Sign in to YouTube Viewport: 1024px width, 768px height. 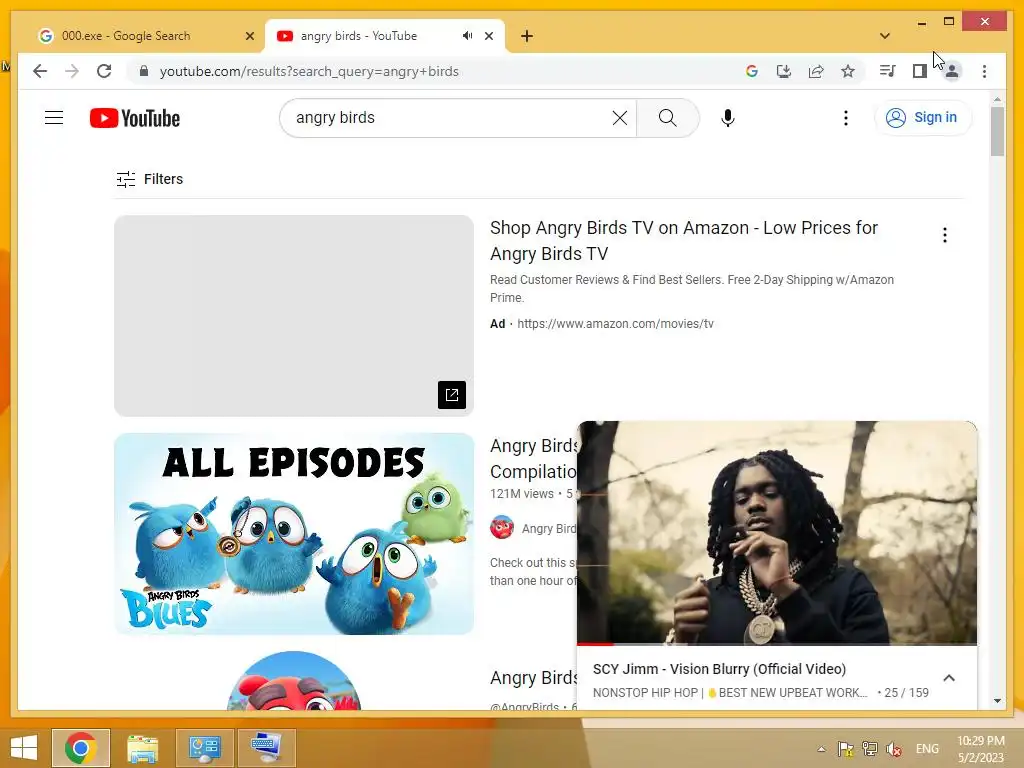tap(922, 118)
